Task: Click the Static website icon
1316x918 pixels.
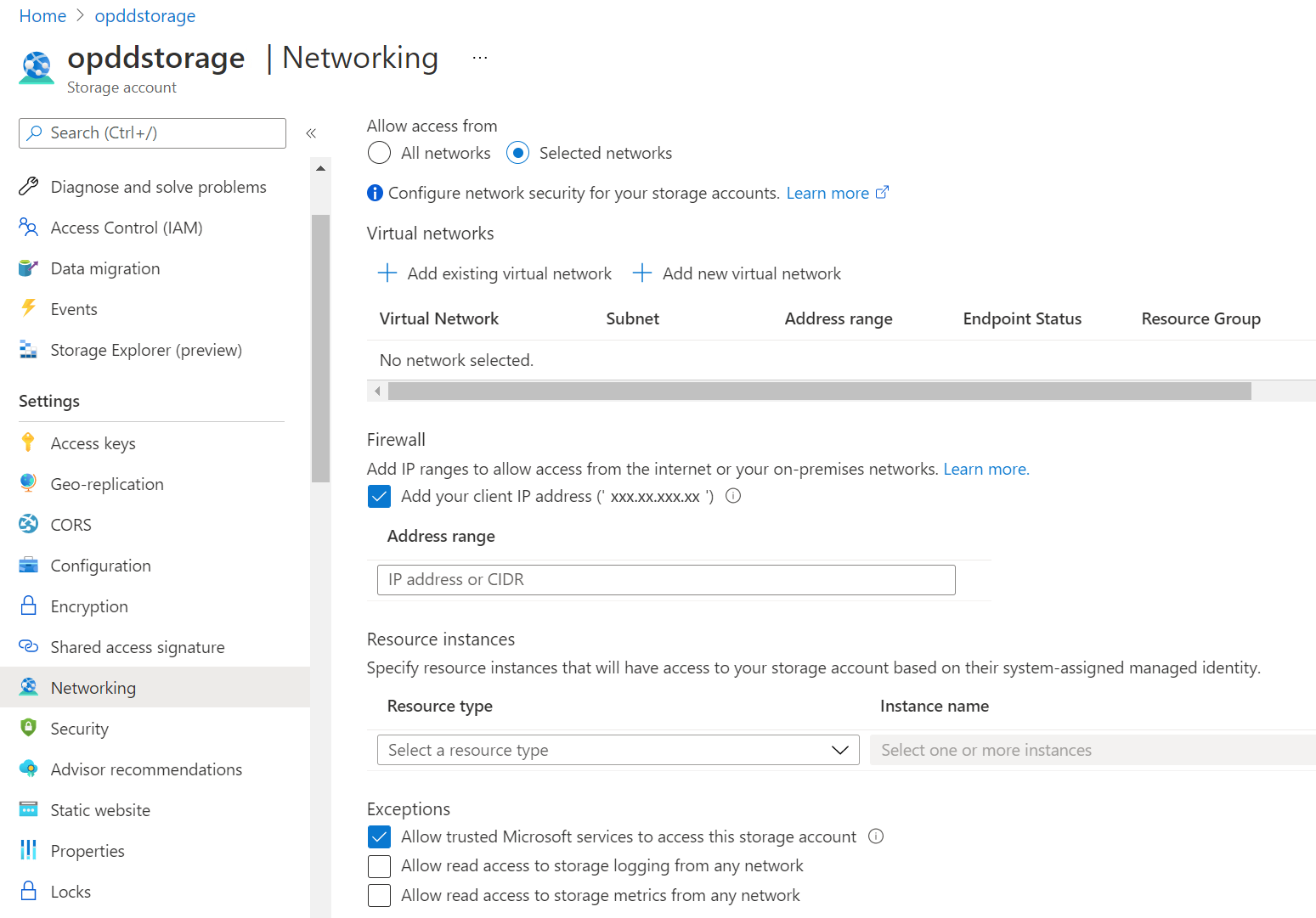Action: tap(28, 809)
